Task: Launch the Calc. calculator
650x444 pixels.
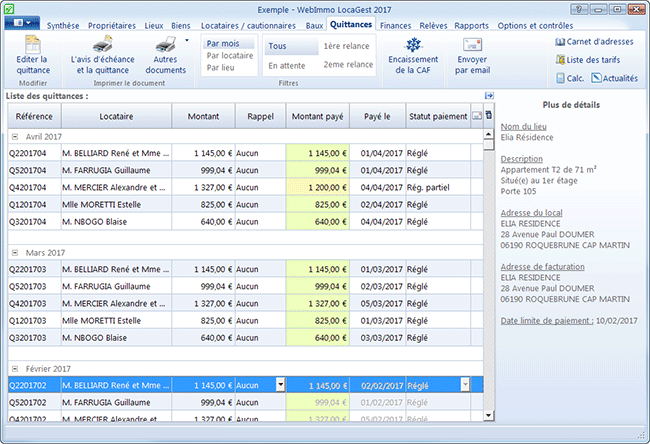Action: click(570, 78)
